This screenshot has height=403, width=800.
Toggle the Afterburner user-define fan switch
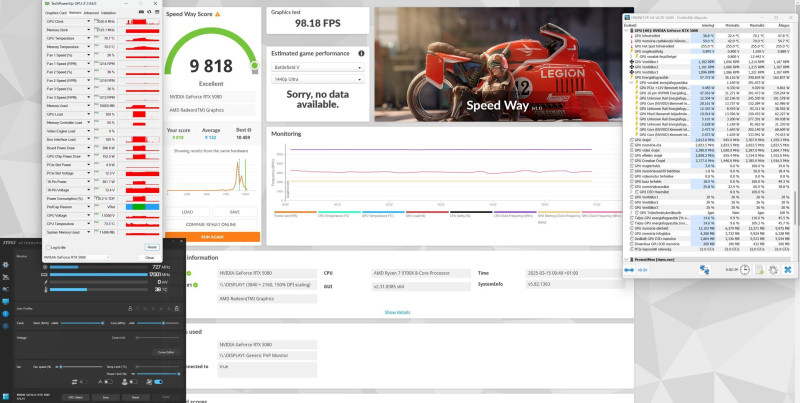pyautogui.click(x=133, y=382)
